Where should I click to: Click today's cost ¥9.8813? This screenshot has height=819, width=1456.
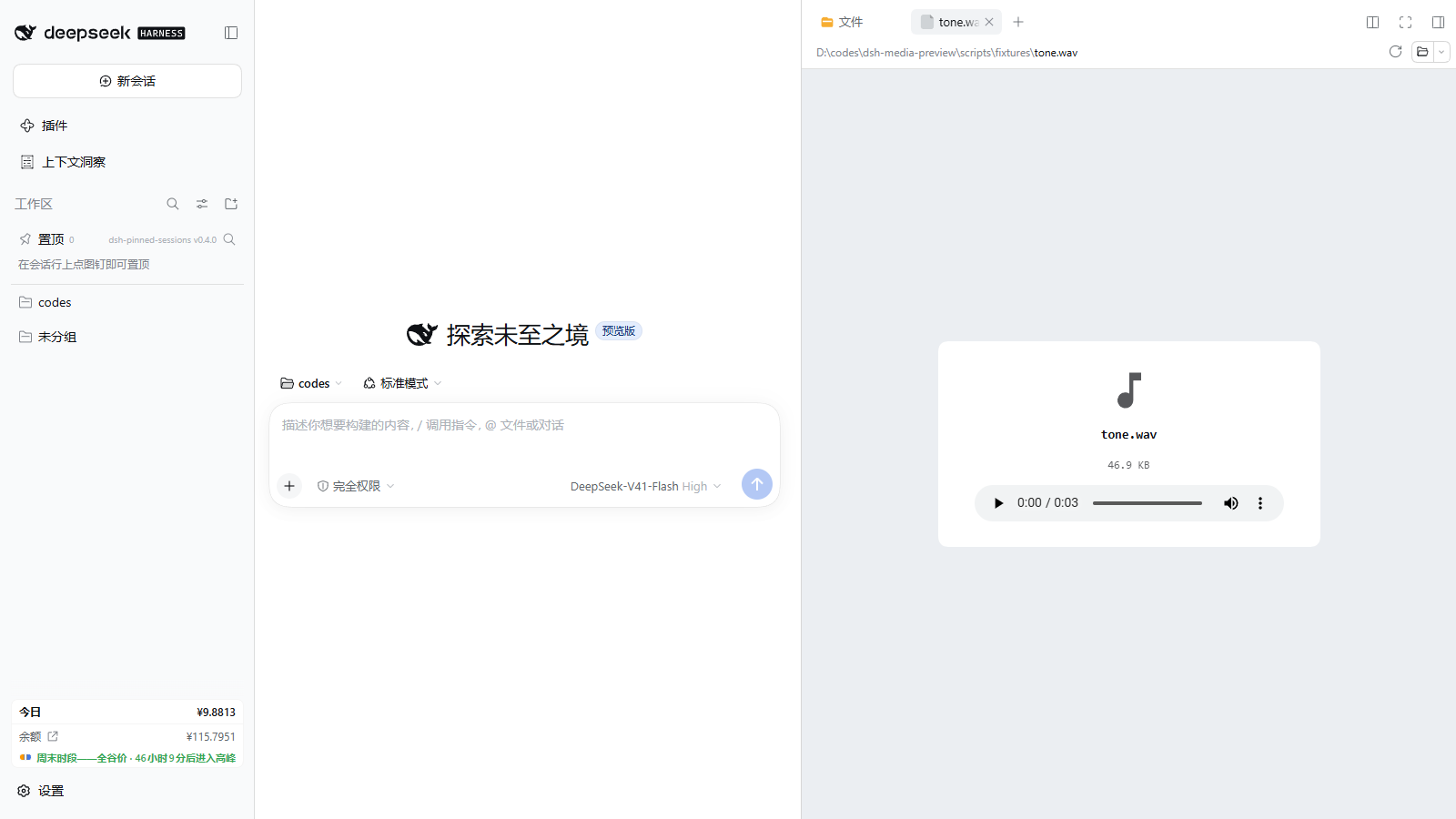click(x=217, y=713)
